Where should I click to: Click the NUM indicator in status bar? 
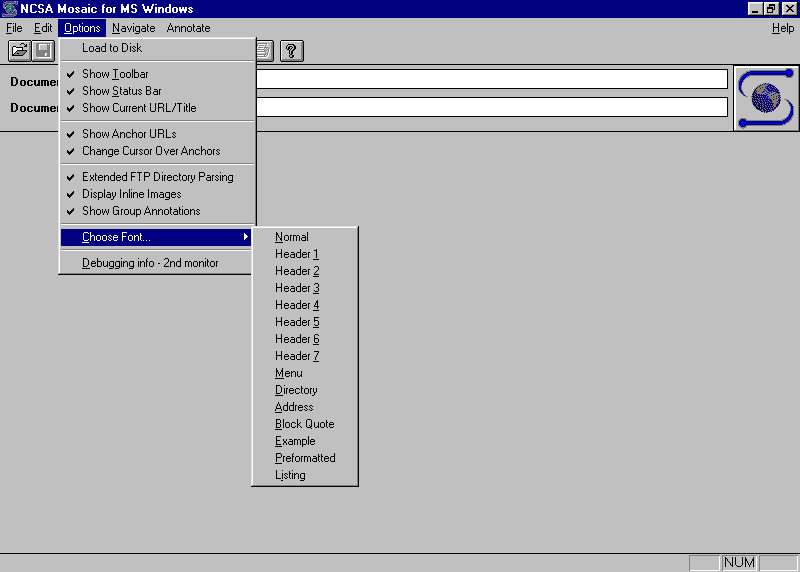click(739, 562)
